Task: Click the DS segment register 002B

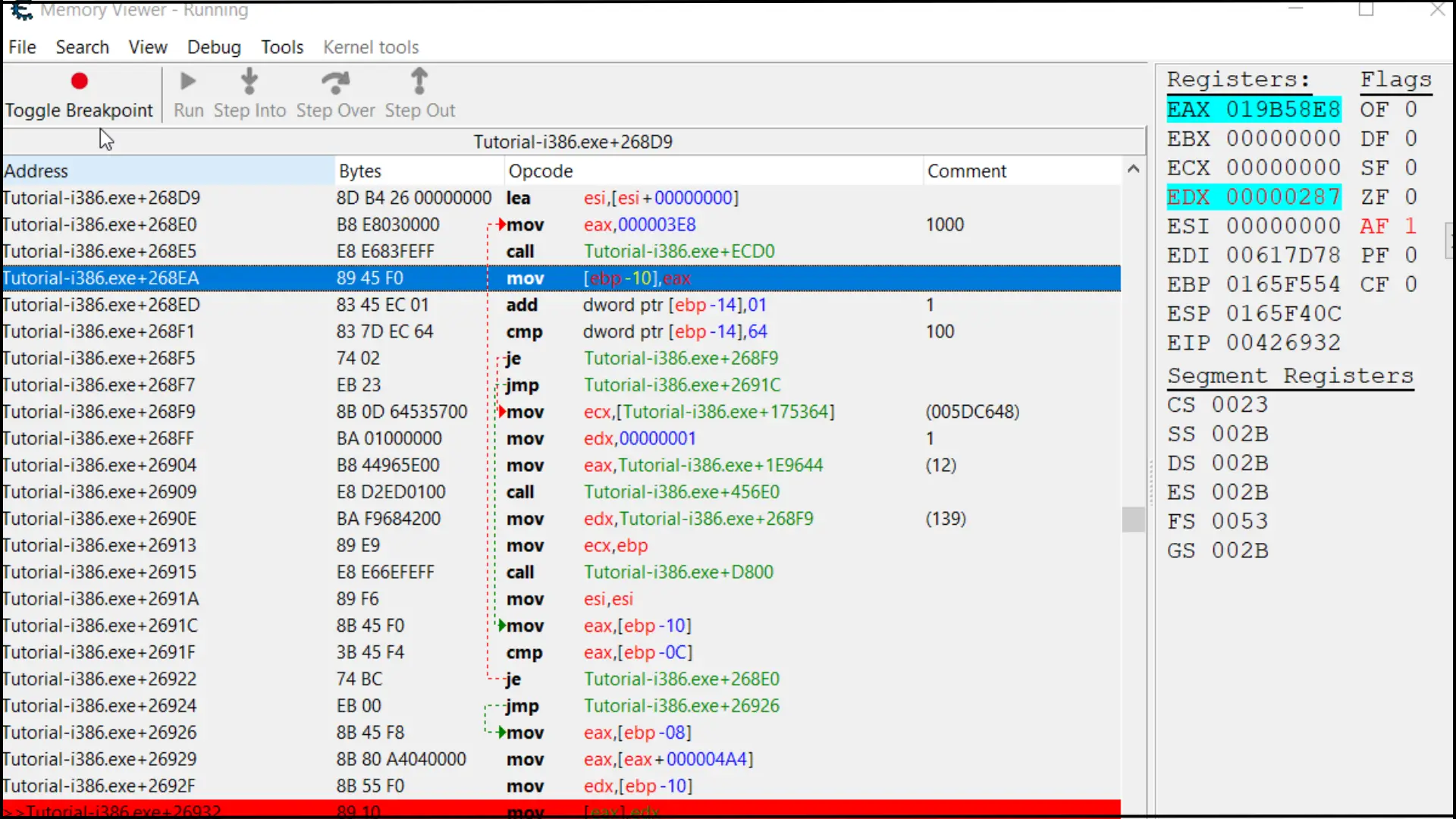Action: click(x=1218, y=463)
